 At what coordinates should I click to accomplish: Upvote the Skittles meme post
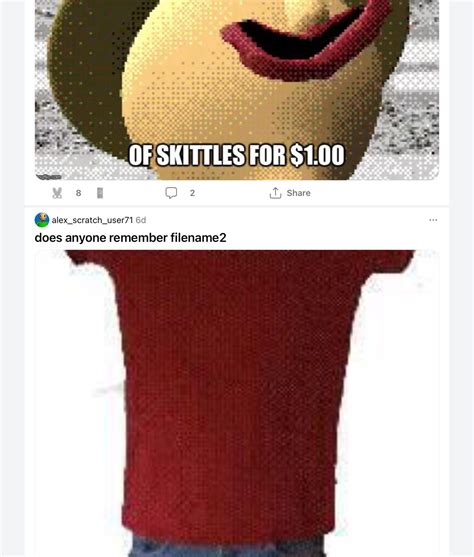(x=57, y=193)
